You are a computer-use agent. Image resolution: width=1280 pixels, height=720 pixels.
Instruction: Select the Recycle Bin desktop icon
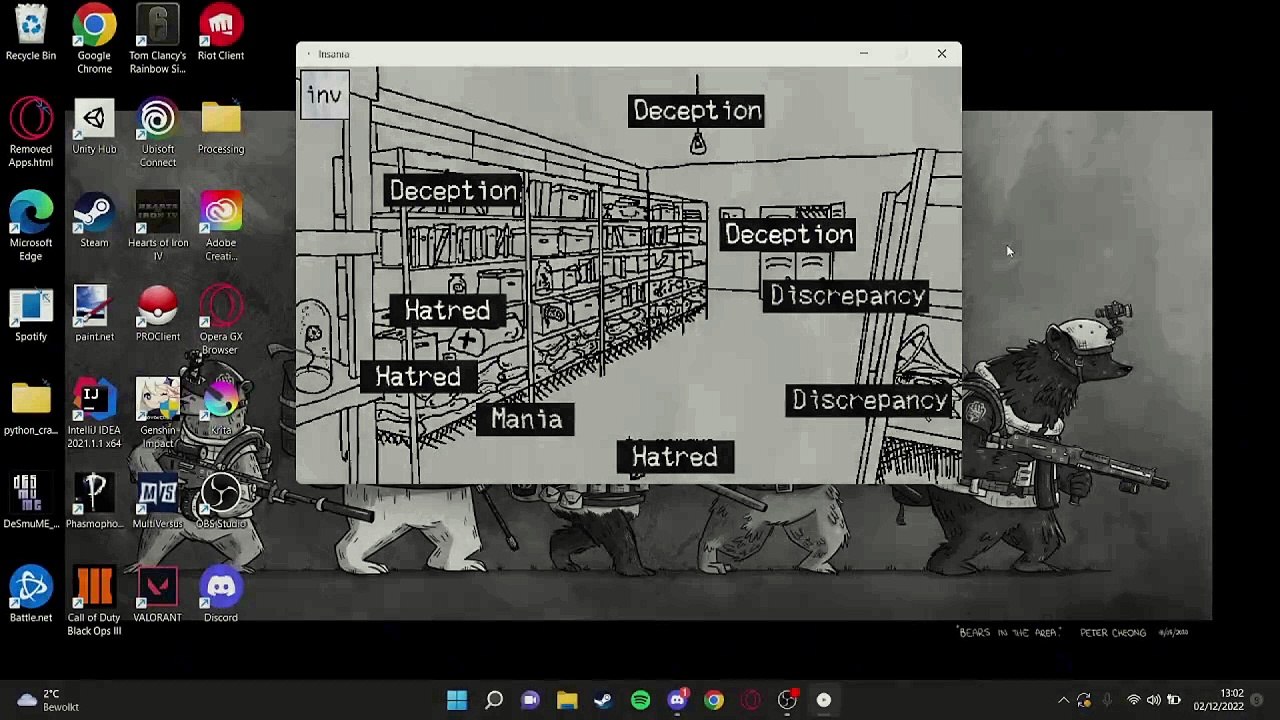pos(31,34)
